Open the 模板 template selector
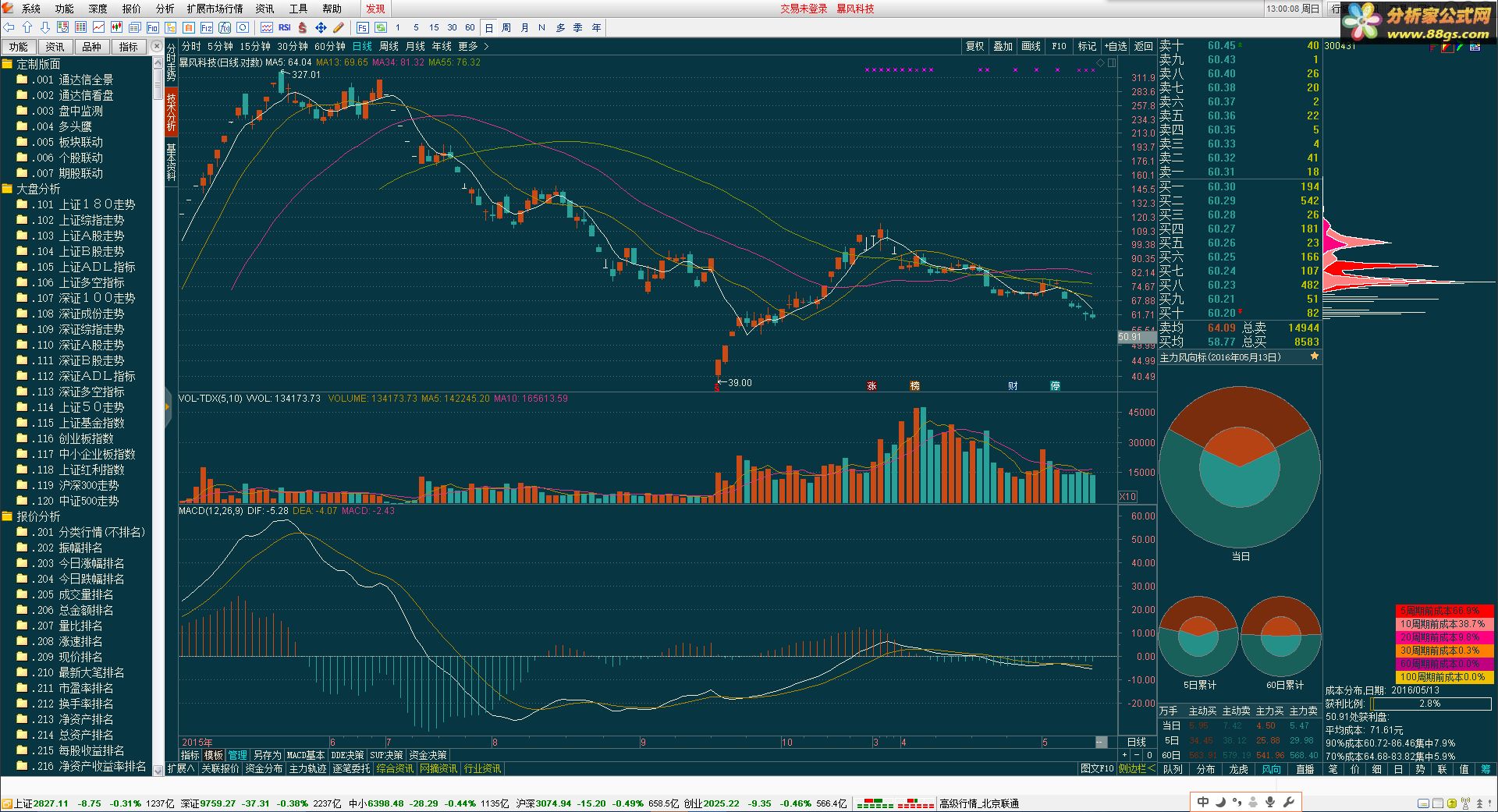This screenshot has width=1498, height=812. pyautogui.click(x=214, y=755)
